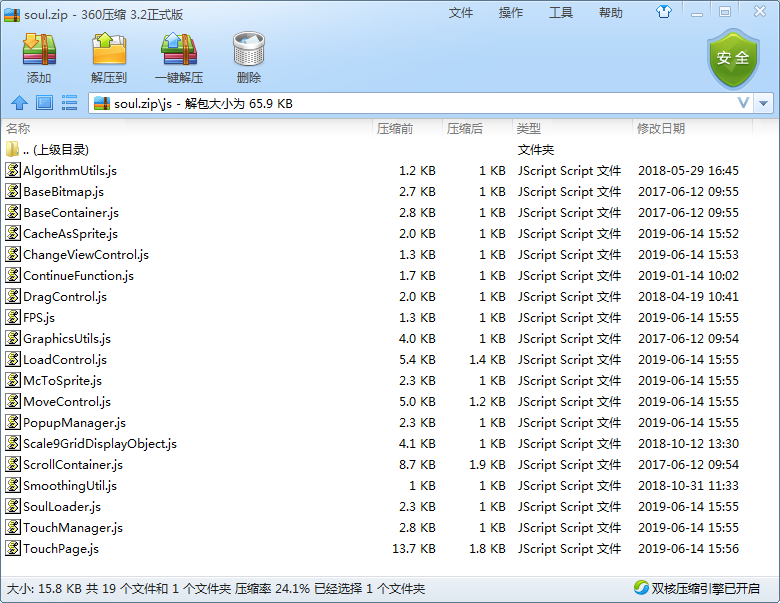
Task: Open the skin shirt icon in the title bar
Action: click(x=691, y=12)
